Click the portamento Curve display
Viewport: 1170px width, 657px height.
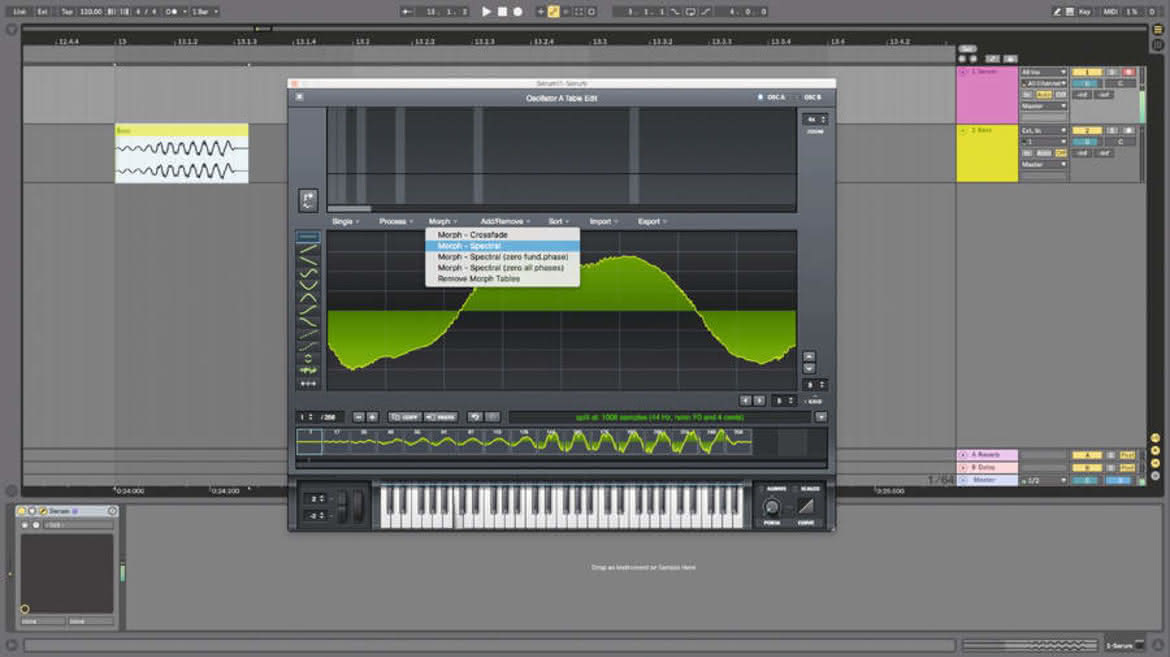807,506
